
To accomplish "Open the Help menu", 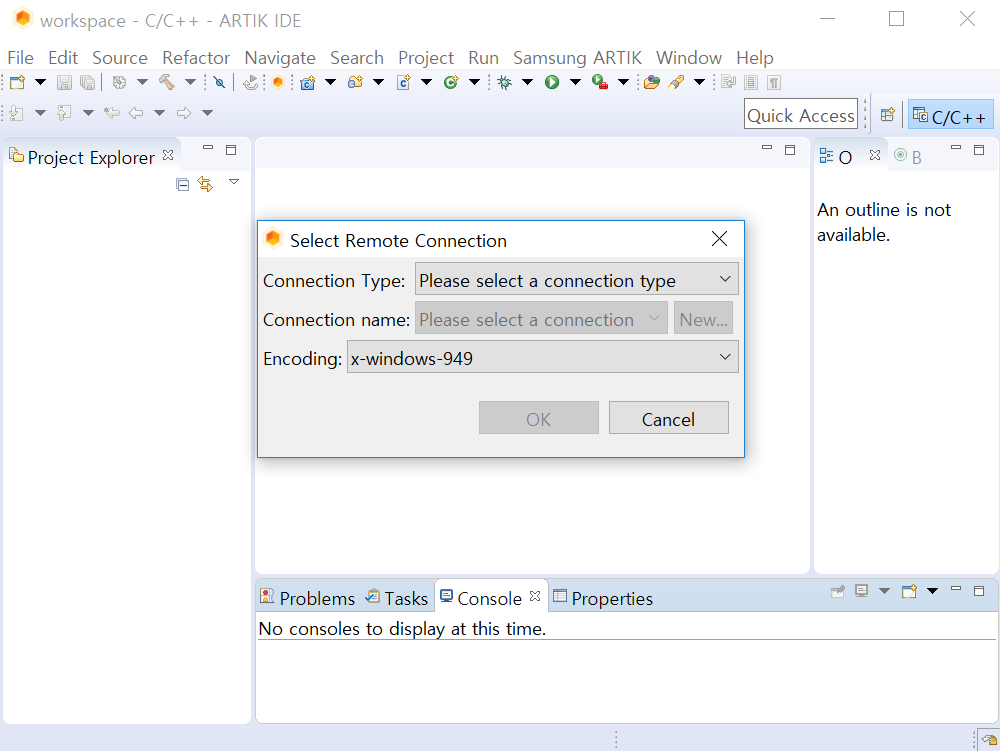I will coord(754,58).
